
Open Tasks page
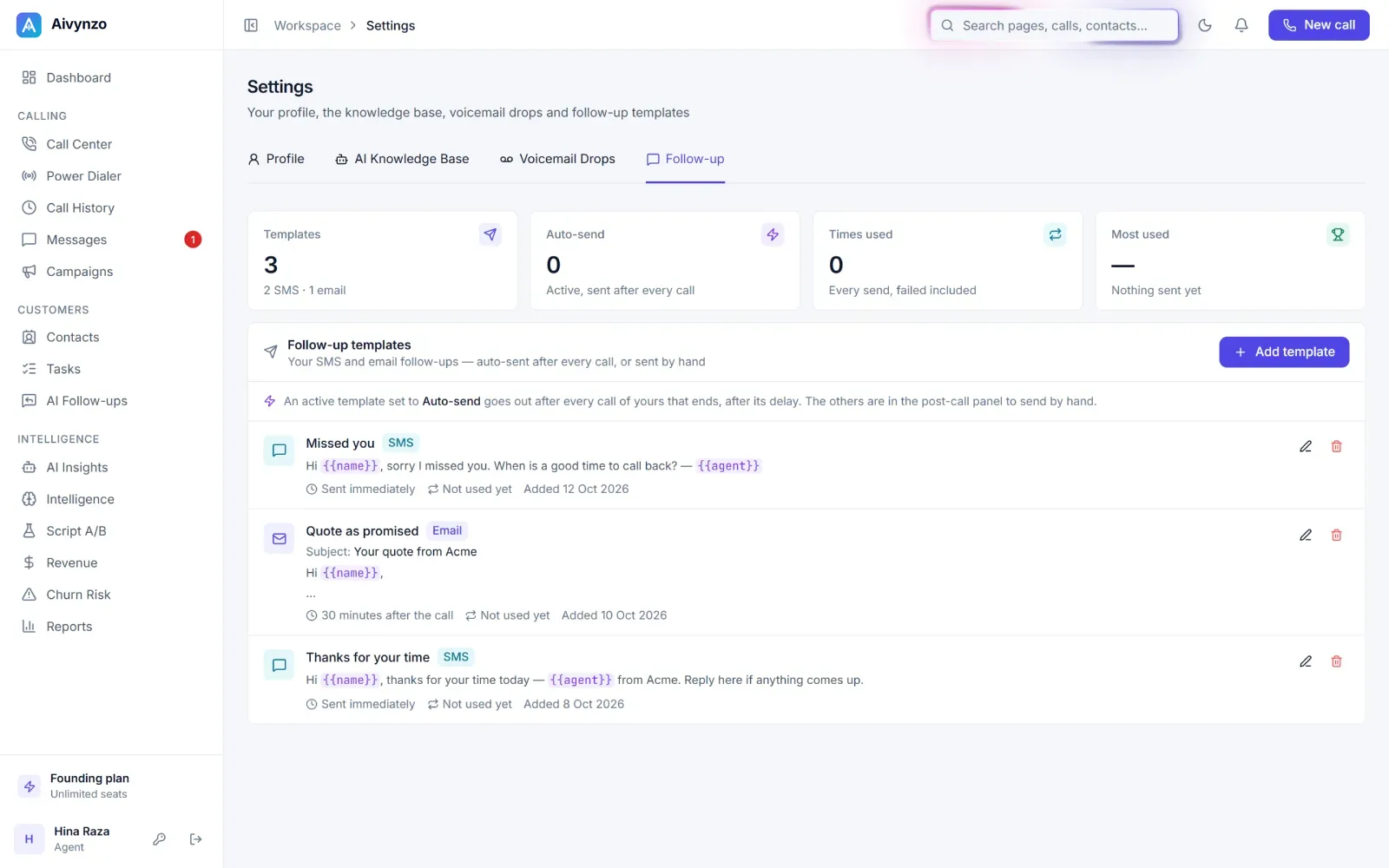pyautogui.click(x=111, y=369)
